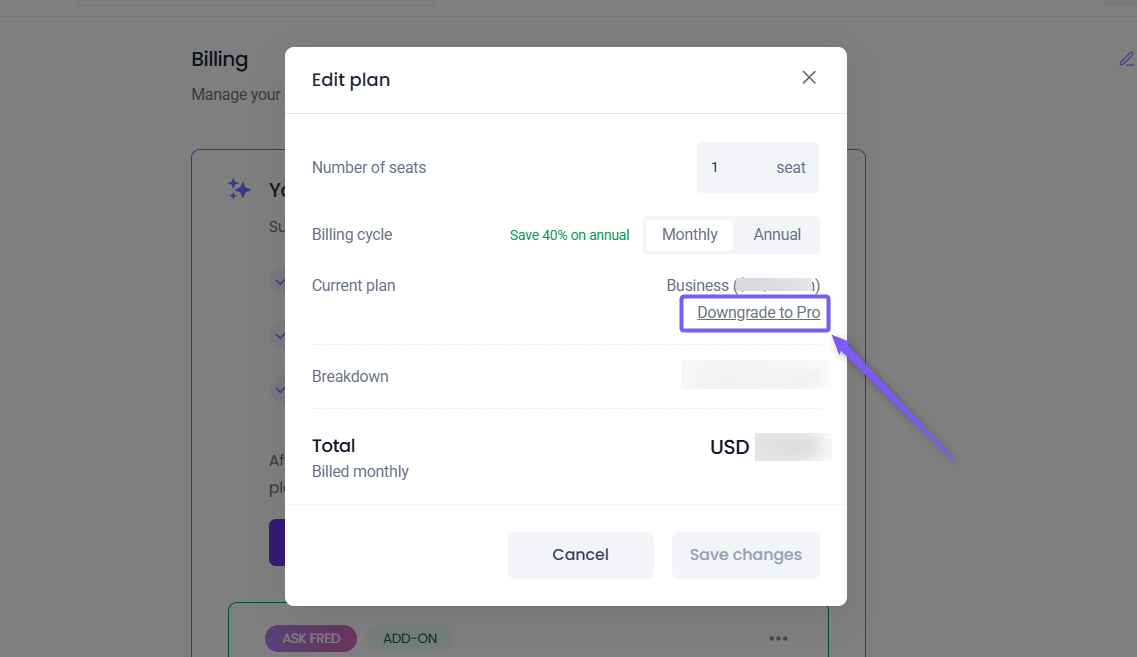
Task: Click the topmost checkmark icon behind the dialog
Action: 278,282
